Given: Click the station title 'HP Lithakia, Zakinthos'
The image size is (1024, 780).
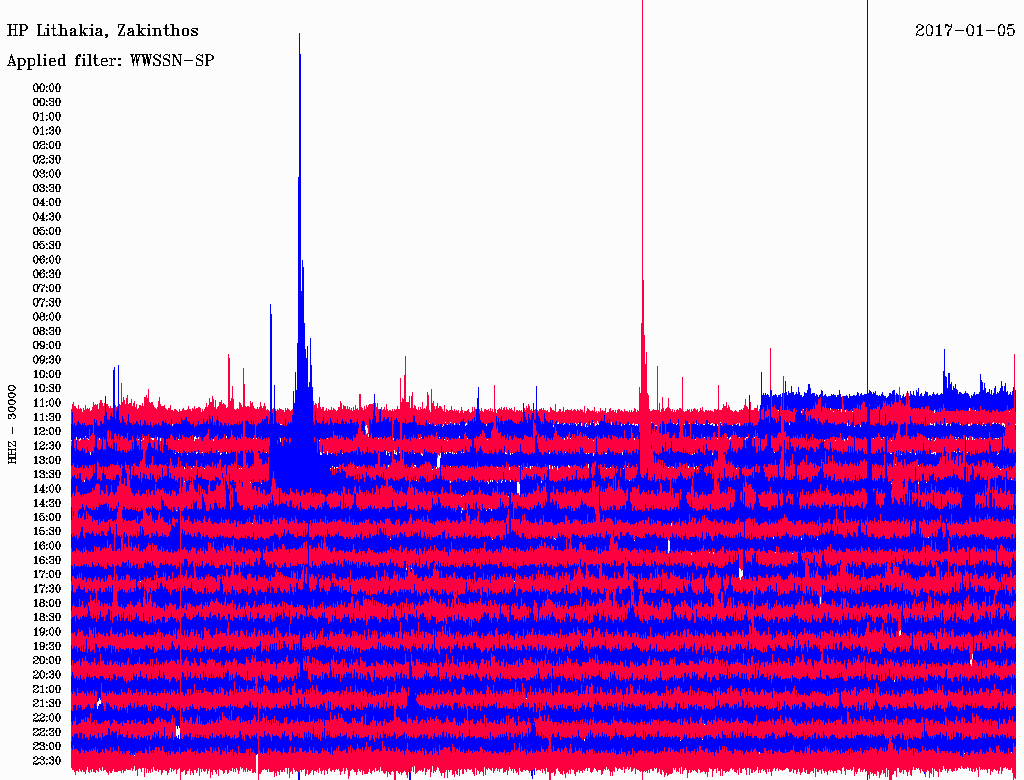Looking at the screenshot, I should pyautogui.click(x=103, y=31).
